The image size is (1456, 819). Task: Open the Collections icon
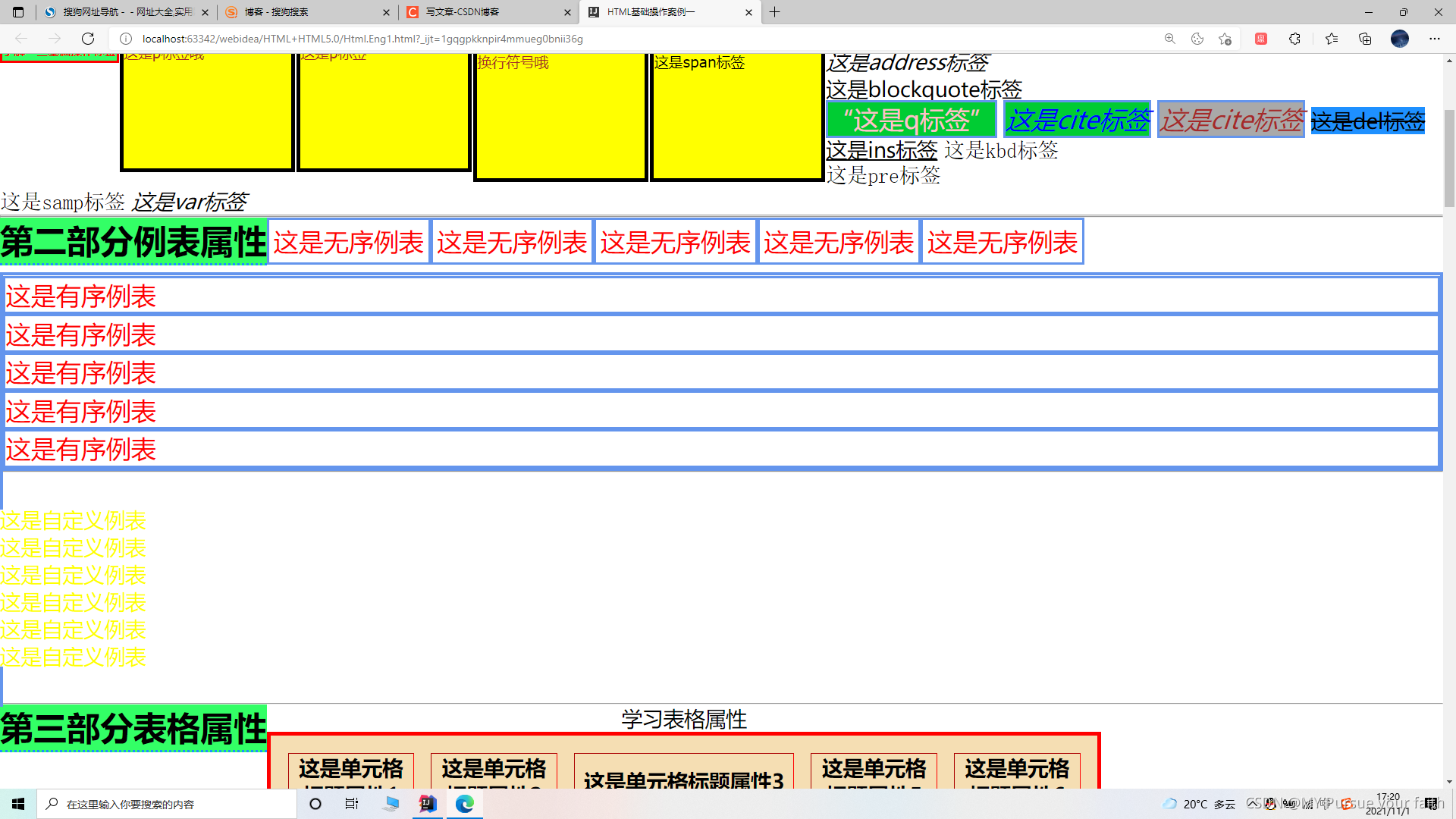(x=1365, y=39)
